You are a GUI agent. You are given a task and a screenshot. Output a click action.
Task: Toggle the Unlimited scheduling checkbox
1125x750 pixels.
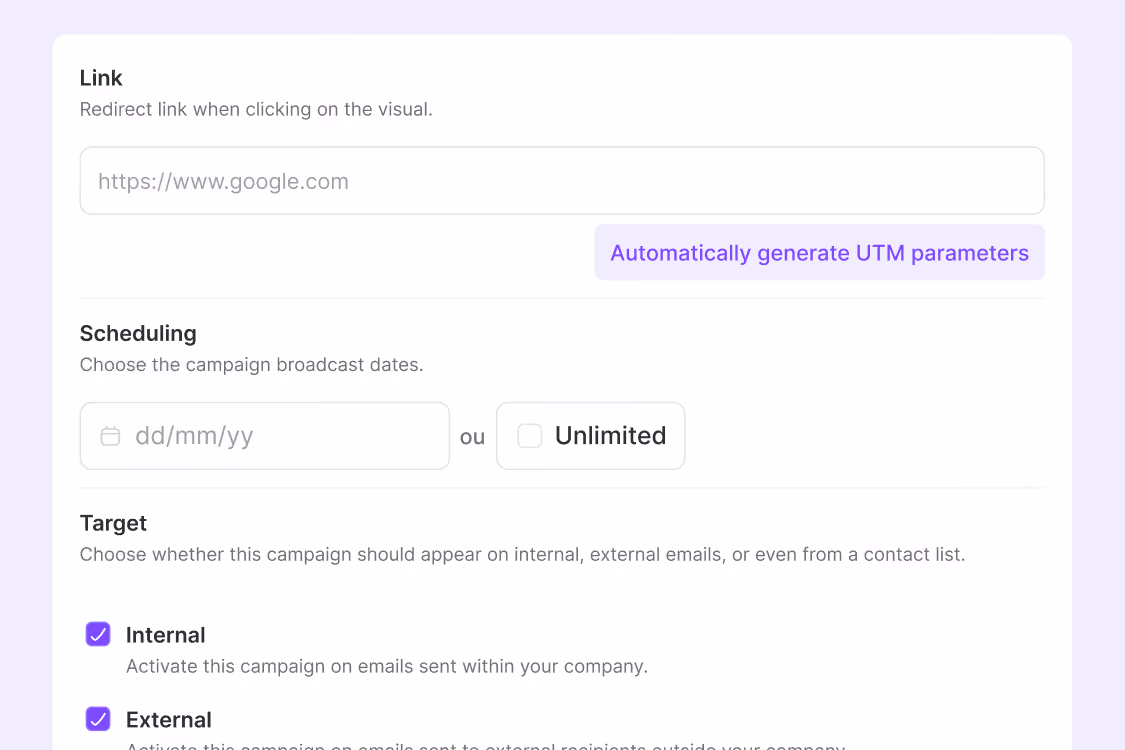(529, 436)
